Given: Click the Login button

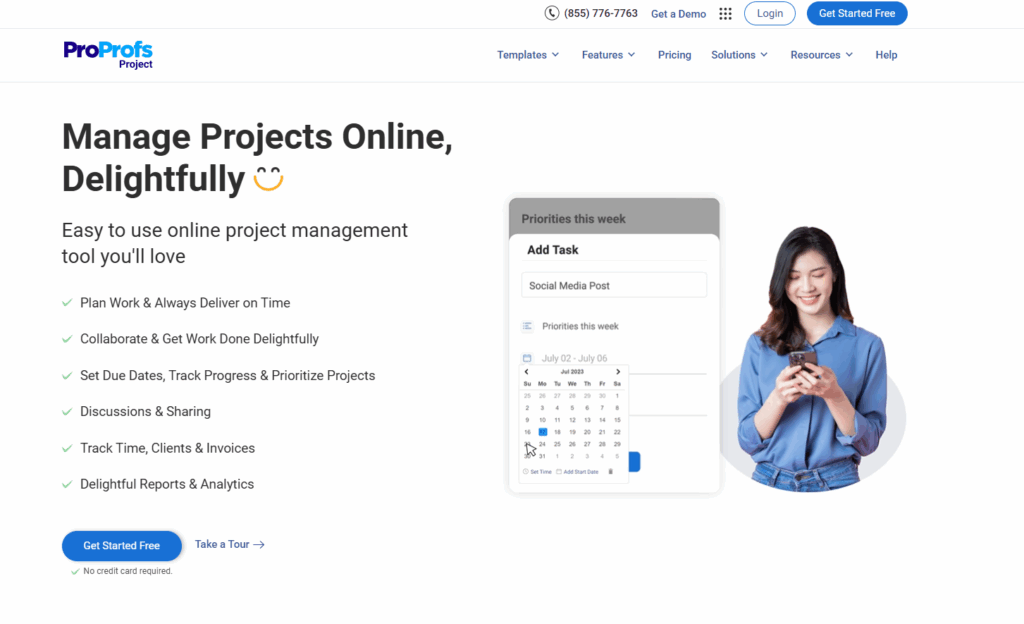Looking at the screenshot, I should point(770,13).
